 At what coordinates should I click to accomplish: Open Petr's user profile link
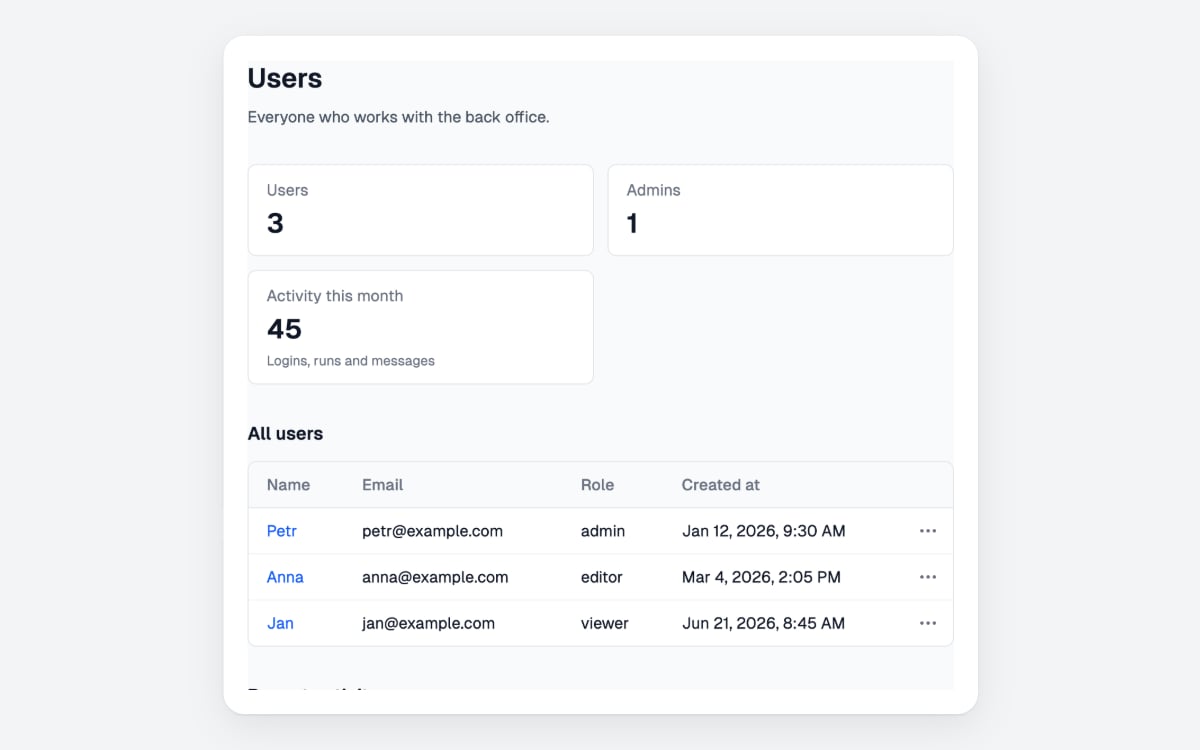(x=282, y=531)
